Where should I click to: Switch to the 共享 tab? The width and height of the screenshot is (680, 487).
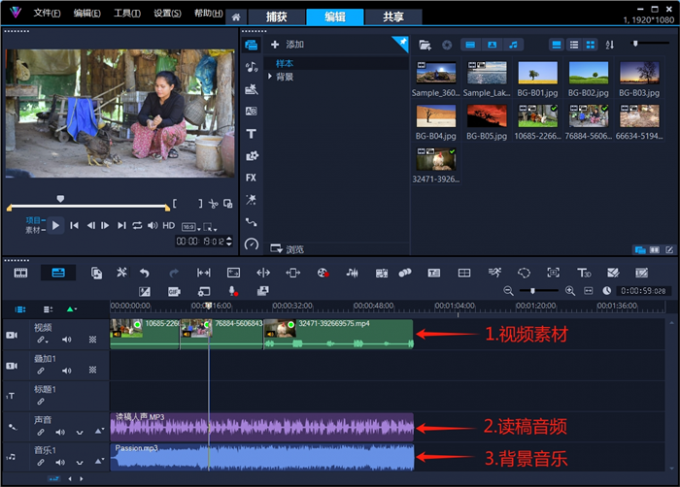pos(393,17)
